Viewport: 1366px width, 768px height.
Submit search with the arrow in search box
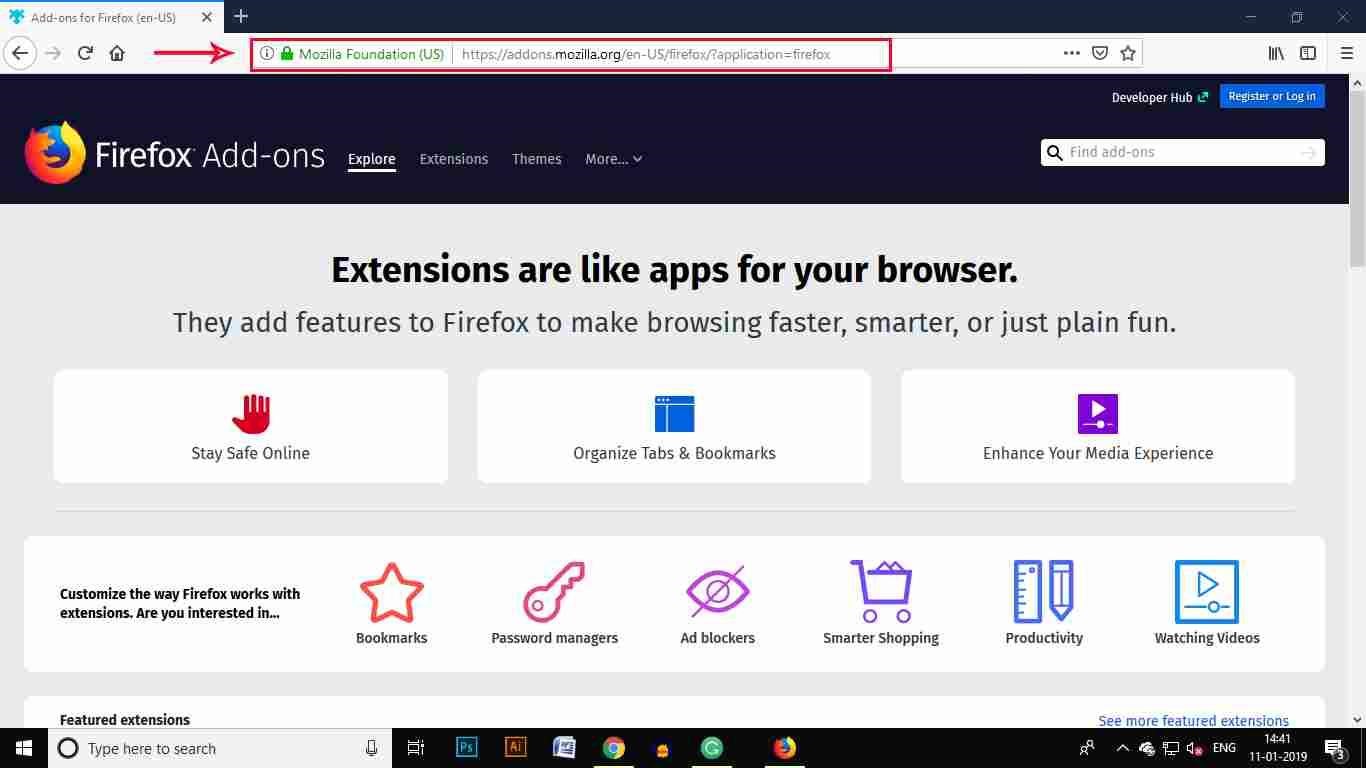(x=1308, y=152)
